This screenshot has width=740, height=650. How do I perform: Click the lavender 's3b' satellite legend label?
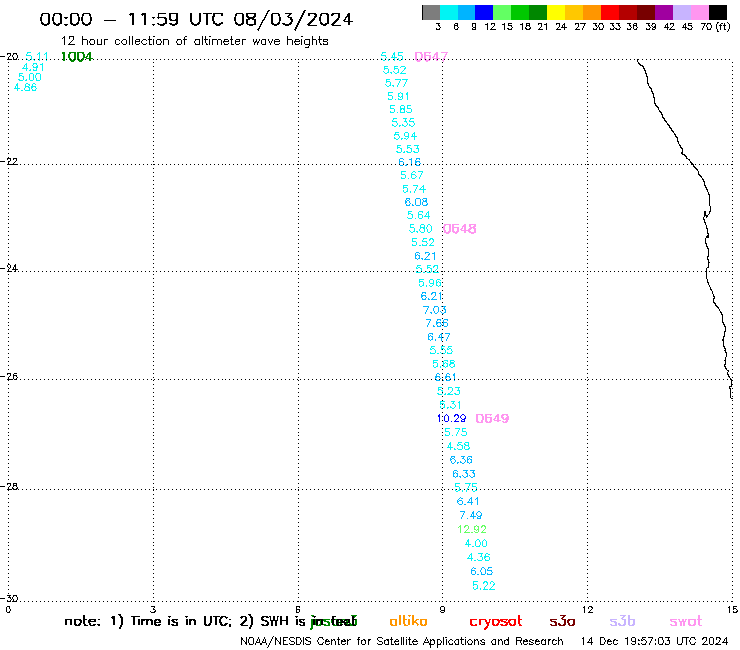pyautogui.click(x=622, y=621)
